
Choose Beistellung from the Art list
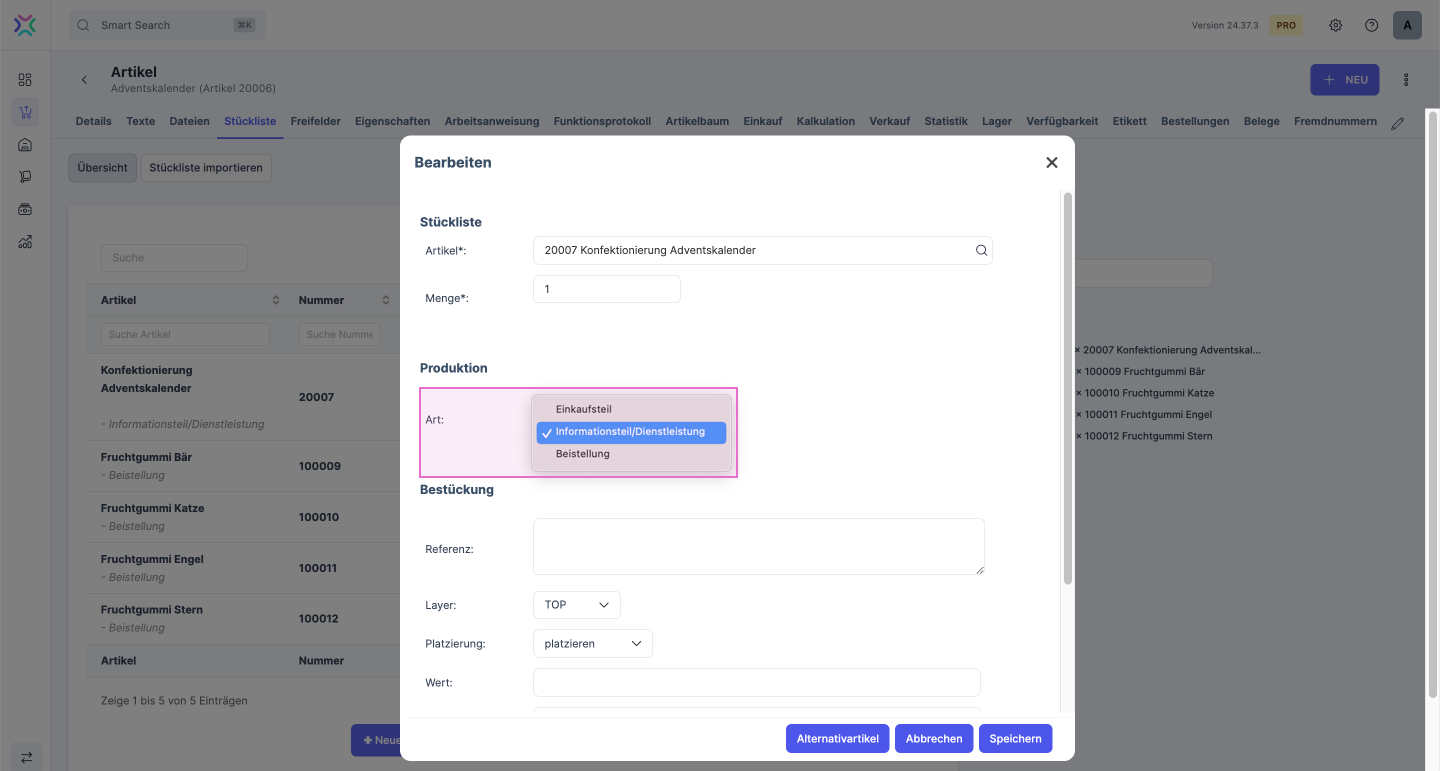582,454
